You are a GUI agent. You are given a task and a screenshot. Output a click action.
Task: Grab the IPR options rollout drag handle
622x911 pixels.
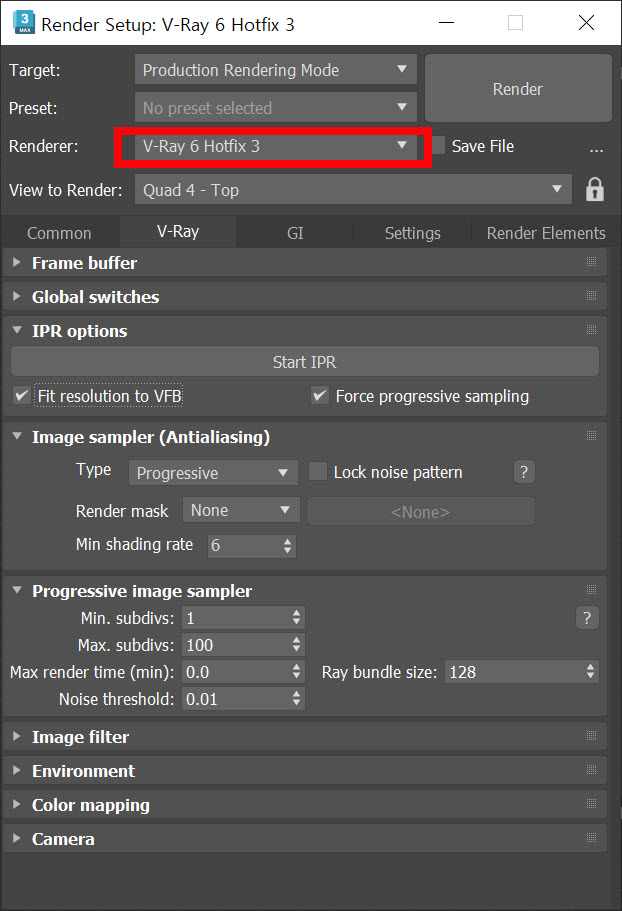(591, 330)
